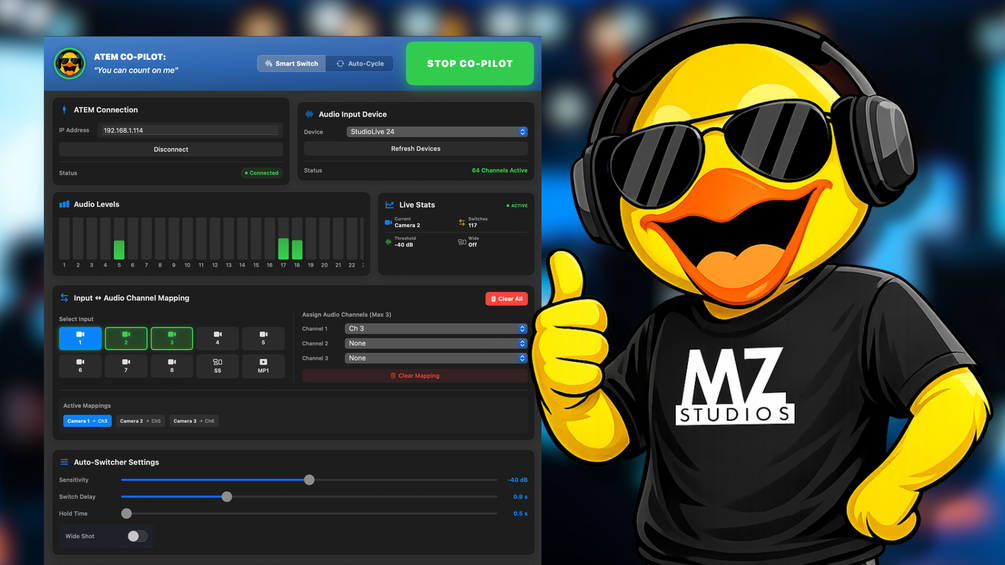Click the Disconnect button
Image resolution: width=1005 pixels, height=565 pixels.
(170, 149)
